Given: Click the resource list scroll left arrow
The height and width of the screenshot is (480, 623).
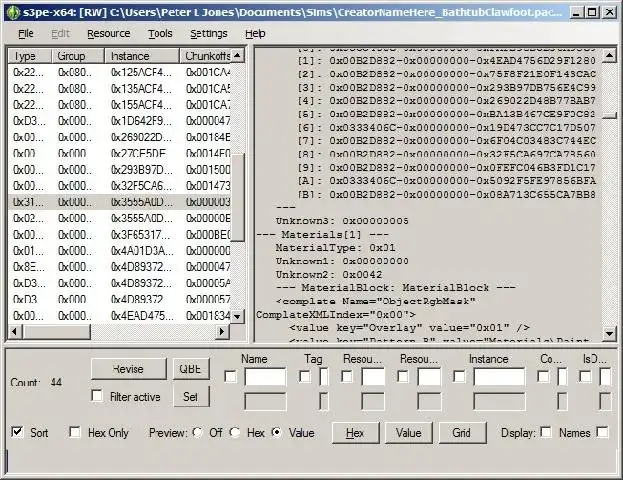Looking at the screenshot, I should pos(15,331).
